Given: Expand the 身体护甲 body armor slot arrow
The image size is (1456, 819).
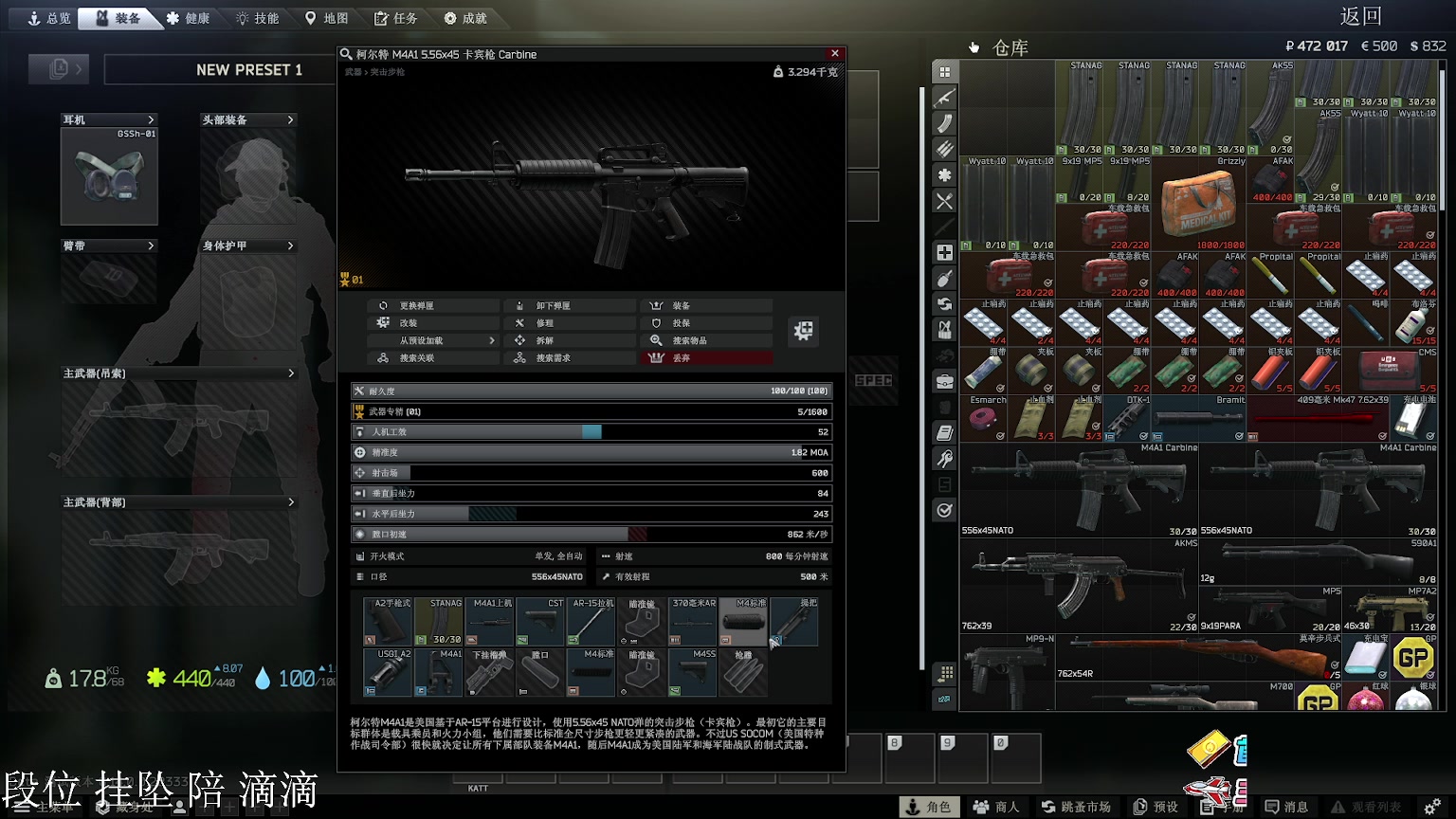Looking at the screenshot, I should coord(290,246).
